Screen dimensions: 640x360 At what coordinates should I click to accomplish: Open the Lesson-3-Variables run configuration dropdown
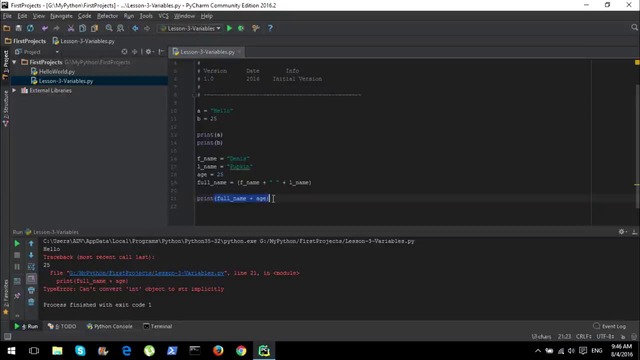191,28
